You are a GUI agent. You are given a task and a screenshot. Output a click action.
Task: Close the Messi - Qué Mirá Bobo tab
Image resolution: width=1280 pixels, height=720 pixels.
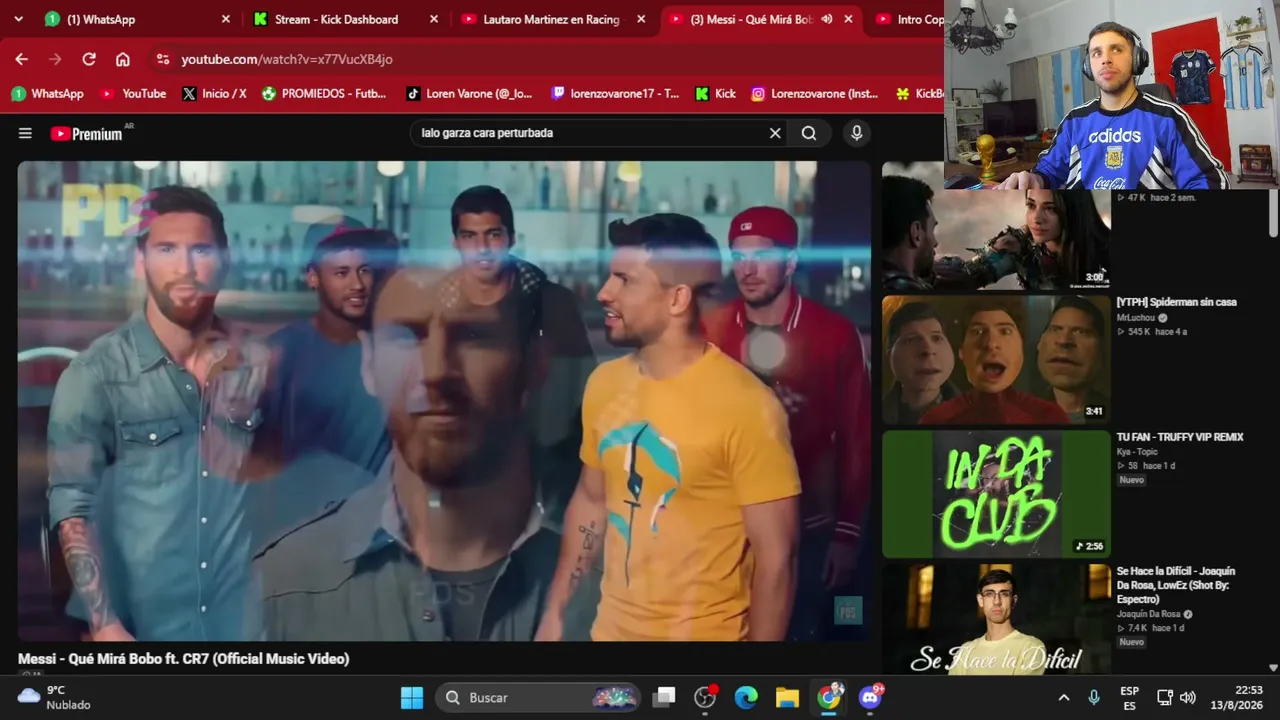(849, 19)
